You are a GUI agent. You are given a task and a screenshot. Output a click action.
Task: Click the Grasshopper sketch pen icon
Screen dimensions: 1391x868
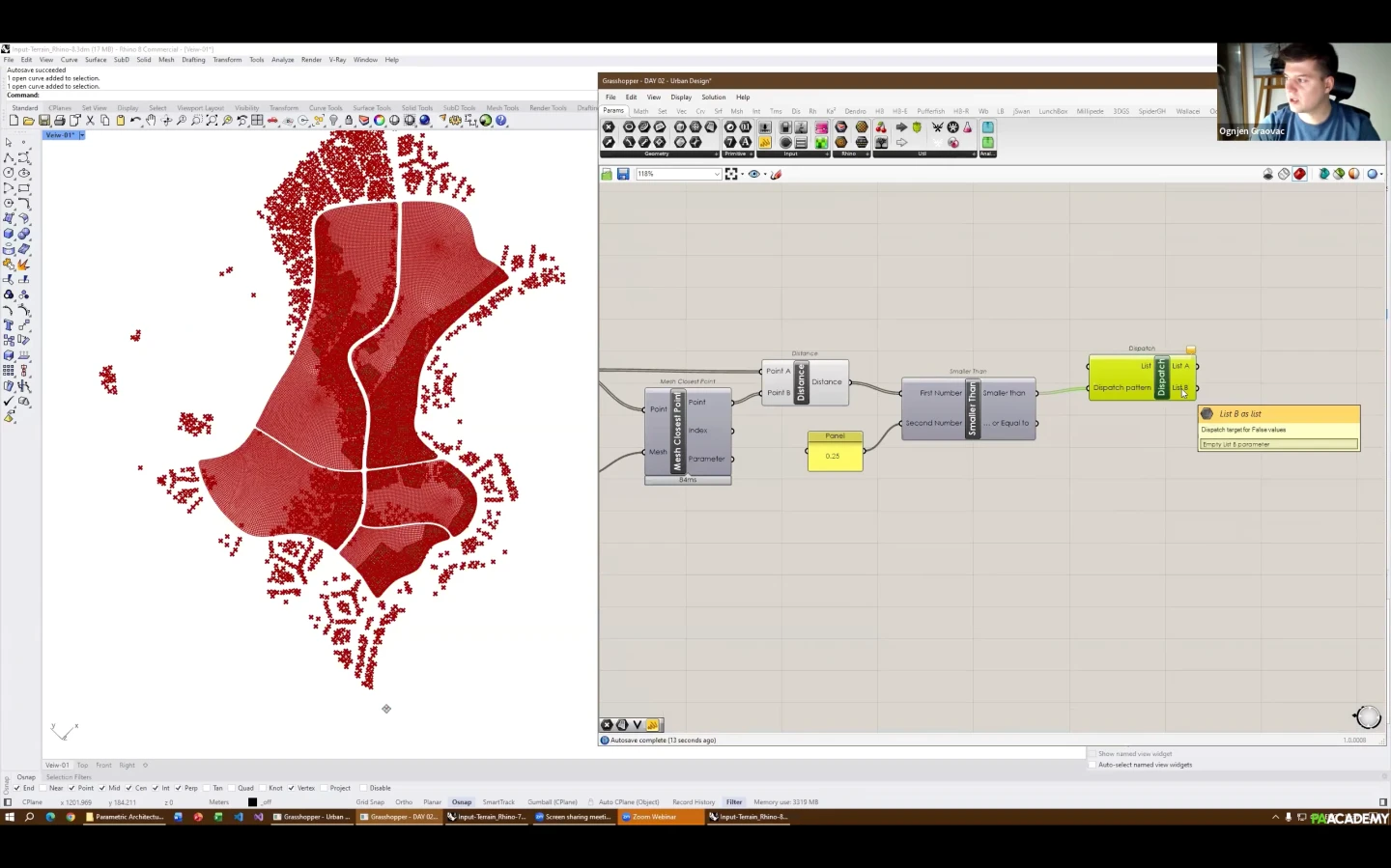[x=776, y=174]
